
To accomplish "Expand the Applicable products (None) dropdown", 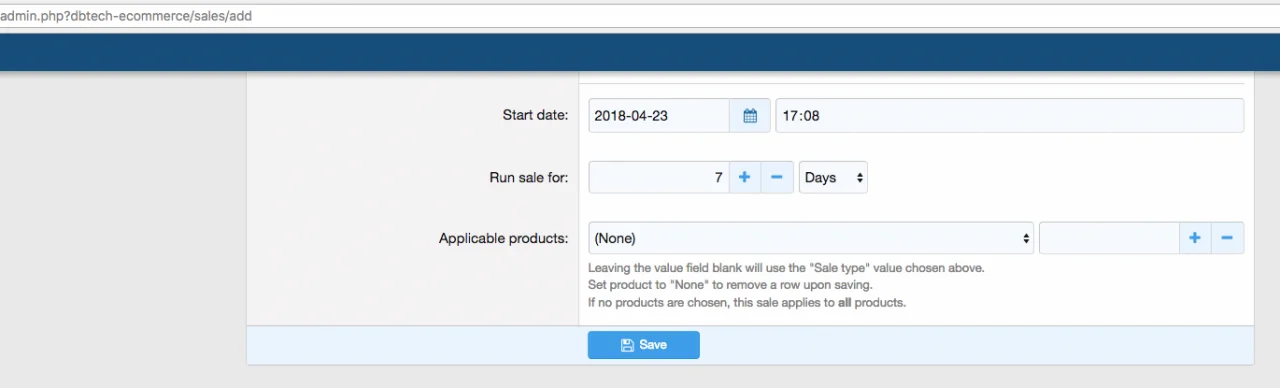I will 811,238.
